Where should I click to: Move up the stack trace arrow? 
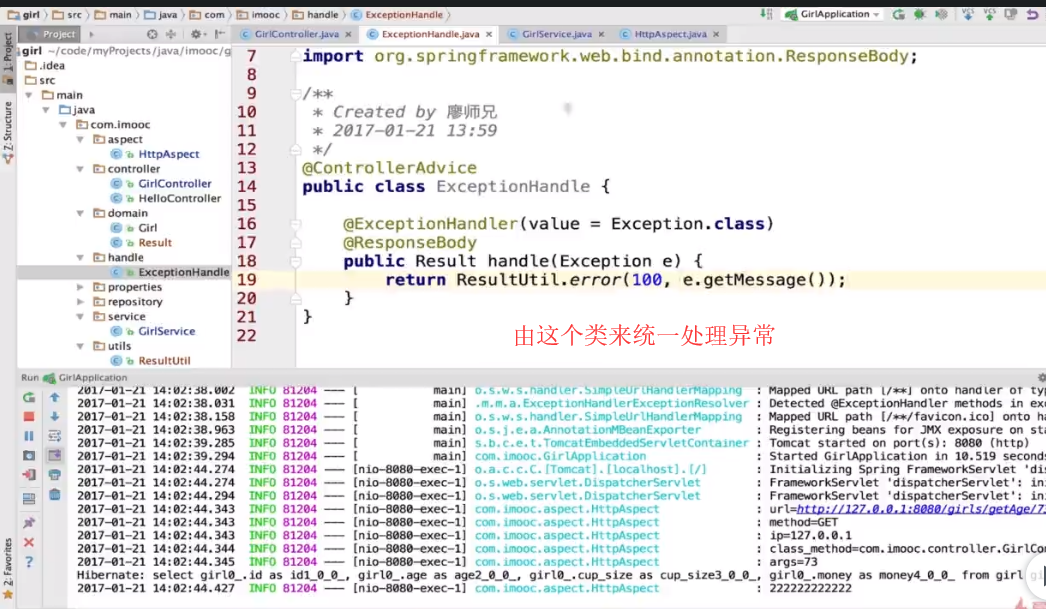click(x=55, y=397)
